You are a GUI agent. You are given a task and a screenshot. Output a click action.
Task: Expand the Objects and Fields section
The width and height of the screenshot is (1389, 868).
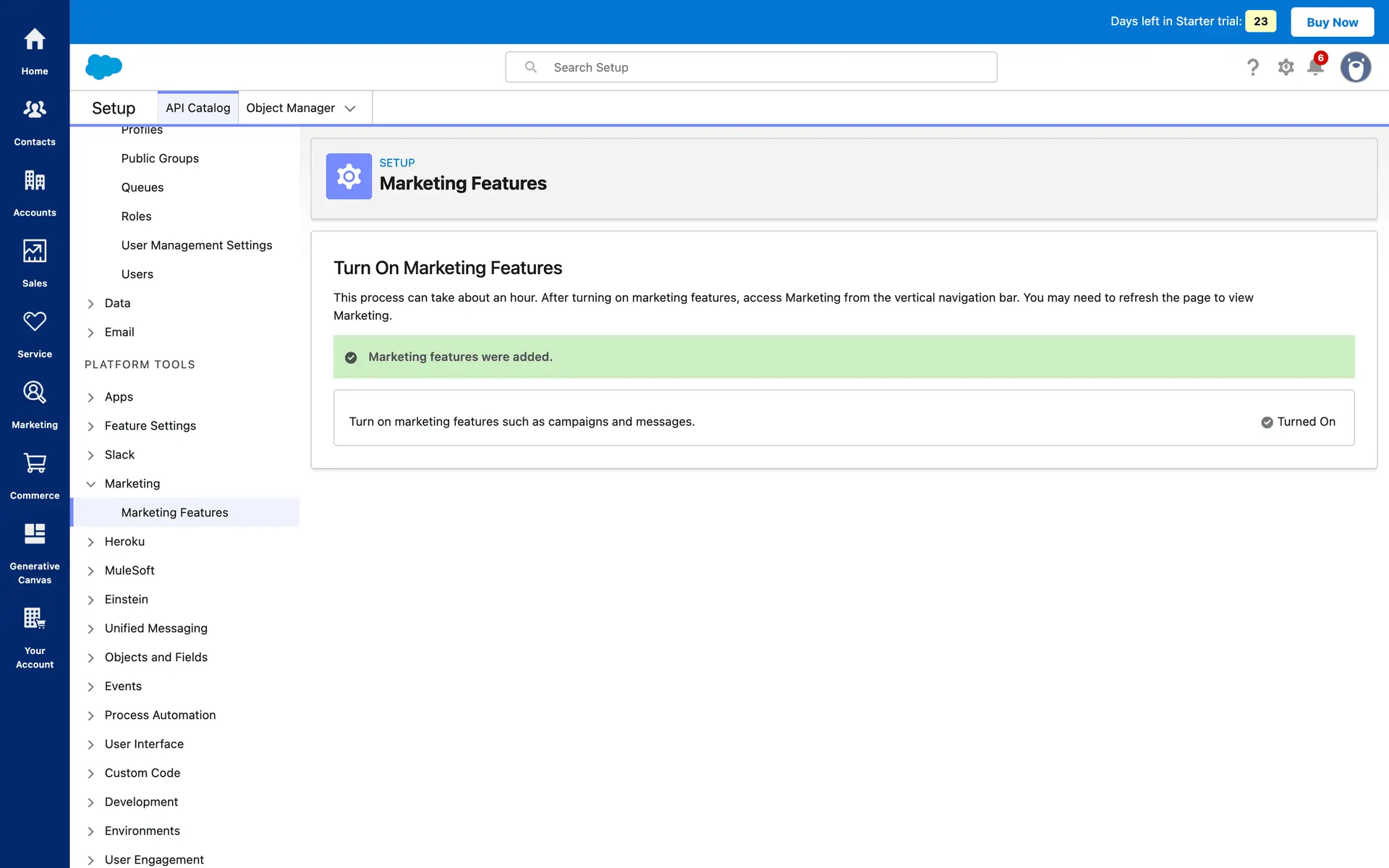tap(91, 658)
